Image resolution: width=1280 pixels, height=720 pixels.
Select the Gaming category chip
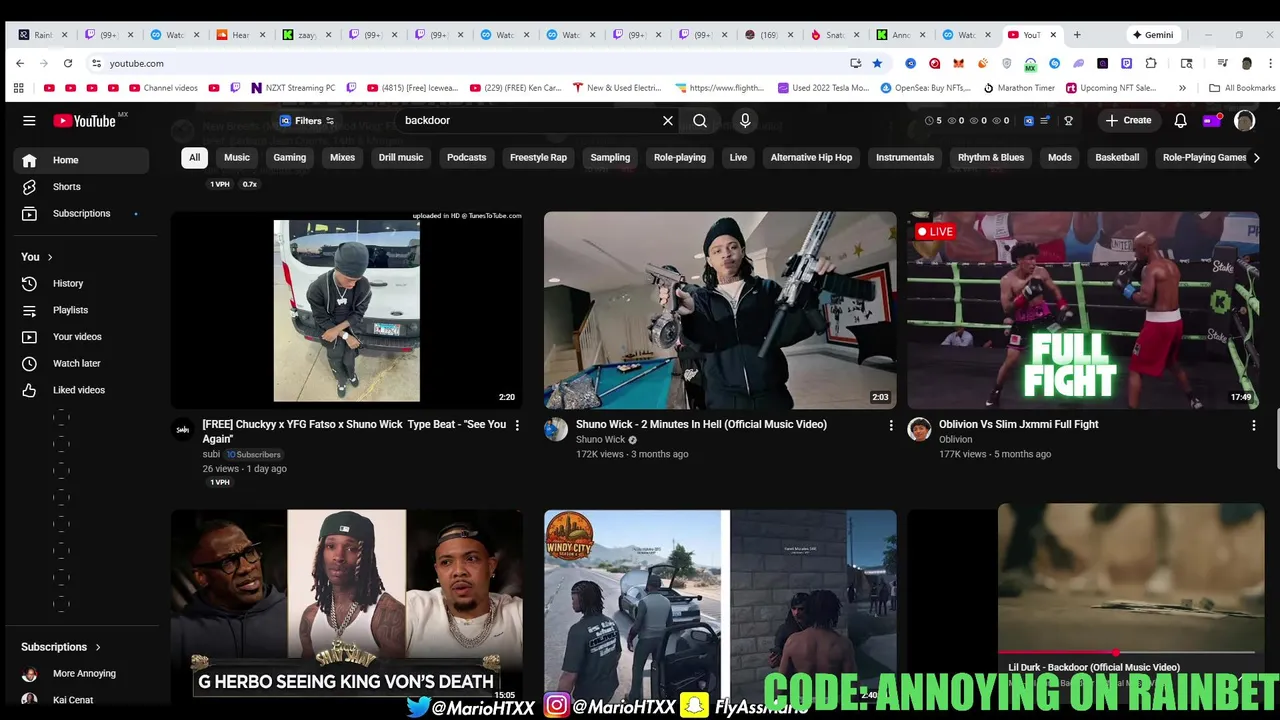click(x=290, y=158)
